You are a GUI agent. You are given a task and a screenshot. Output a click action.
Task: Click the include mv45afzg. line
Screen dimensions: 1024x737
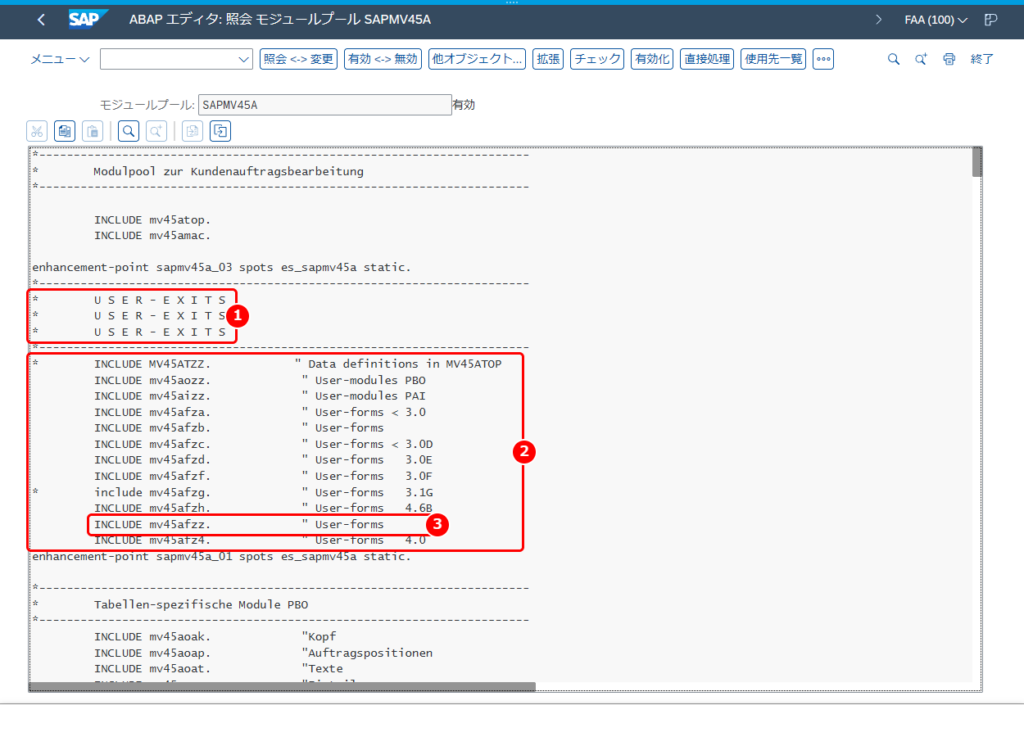pyautogui.click(x=152, y=493)
